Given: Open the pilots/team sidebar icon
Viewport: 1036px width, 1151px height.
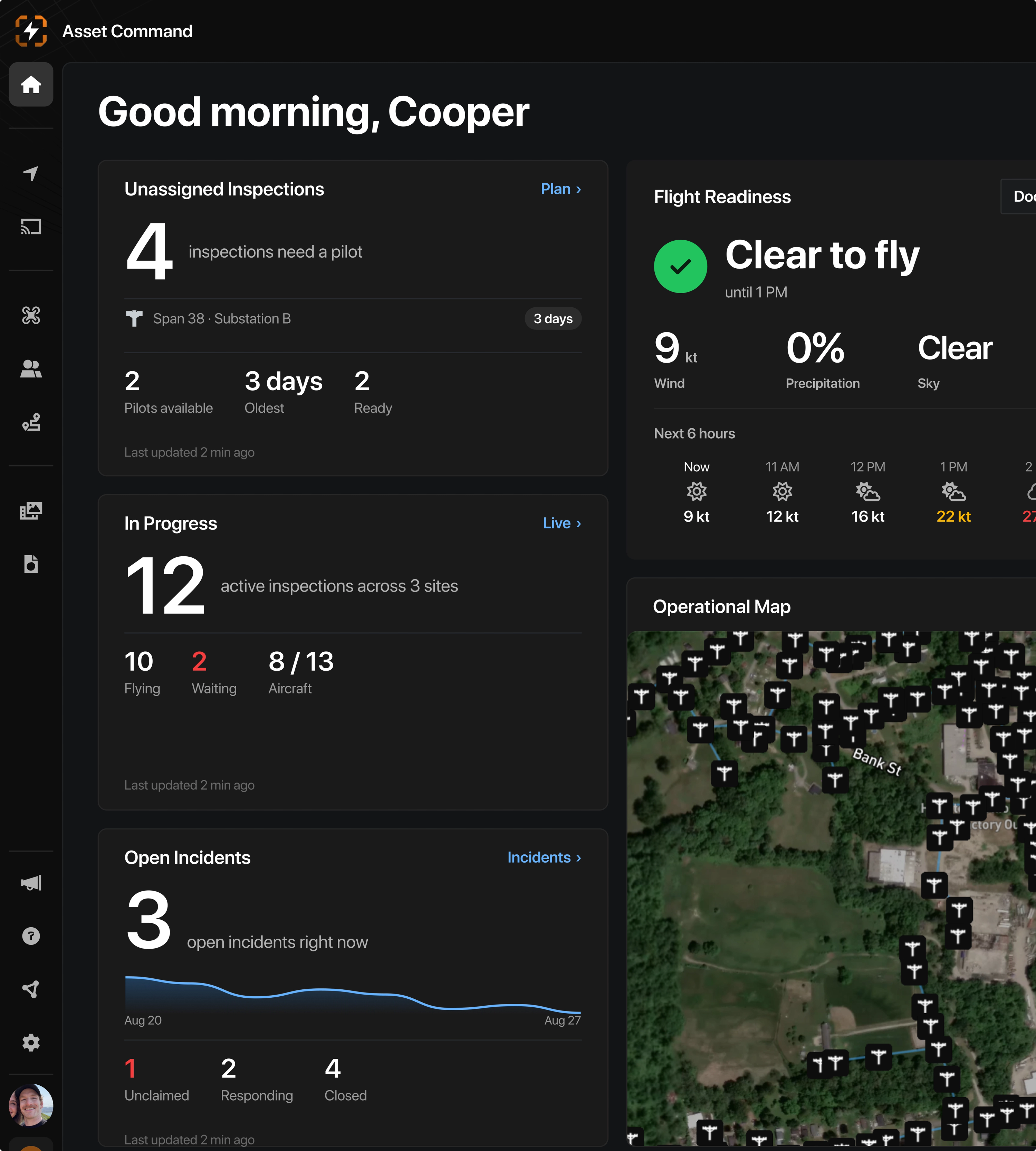Looking at the screenshot, I should (x=31, y=368).
